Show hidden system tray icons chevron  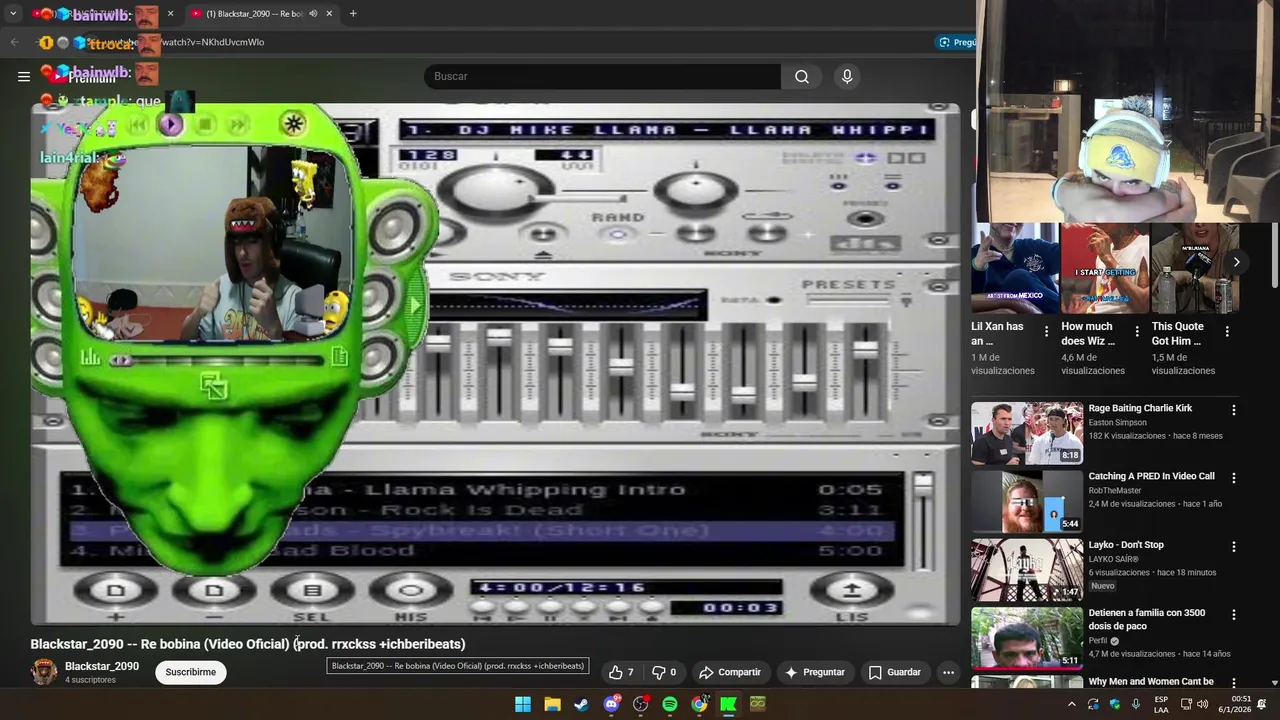pyautogui.click(x=1072, y=704)
